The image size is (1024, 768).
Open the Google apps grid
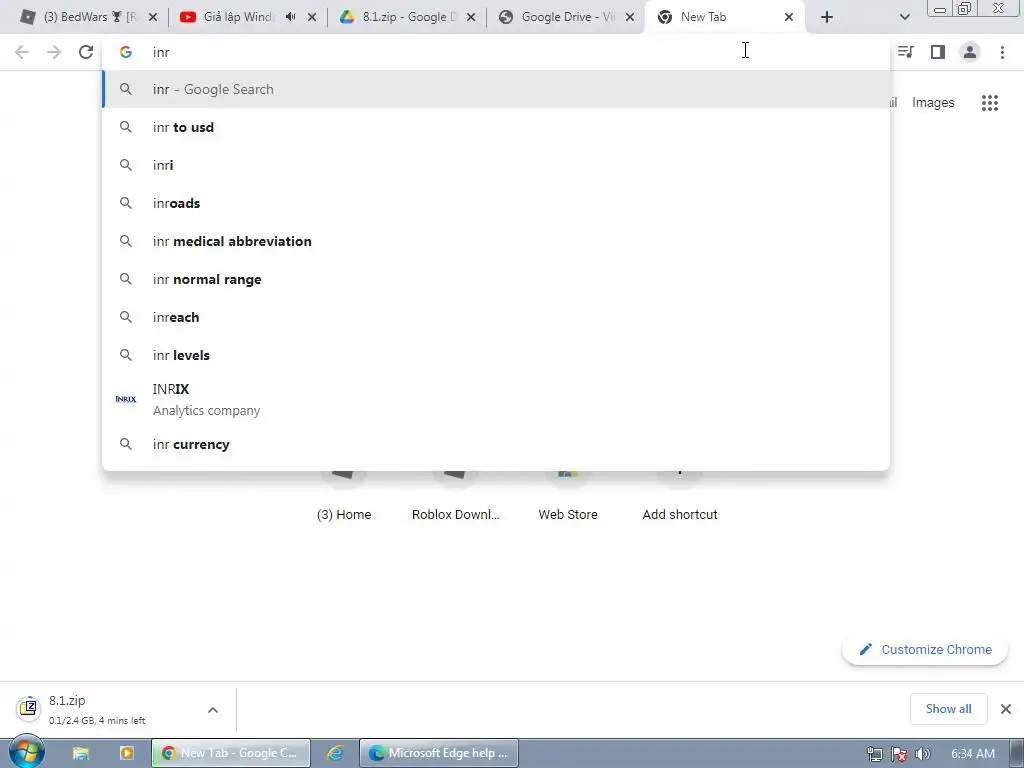(990, 103)
